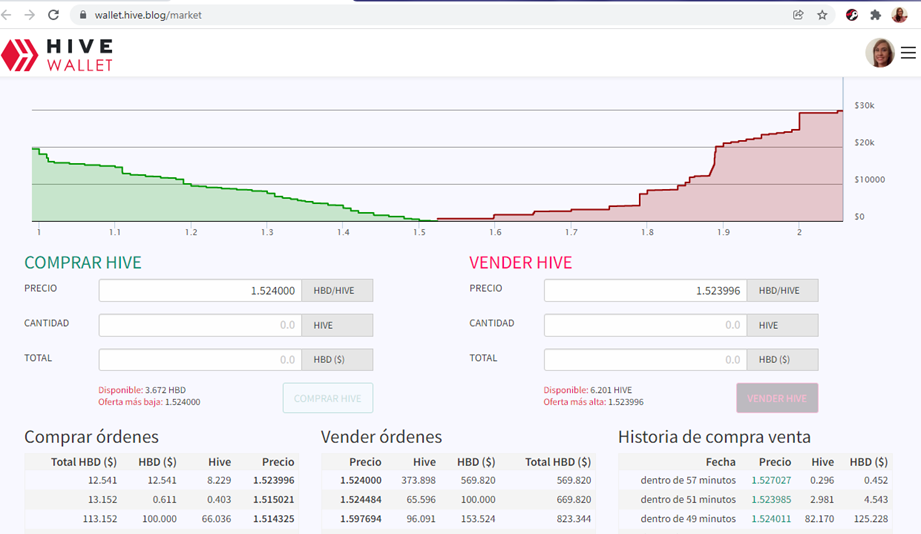
Task: Click Disponible 3.672 HBD balance link
Action: 142,390
